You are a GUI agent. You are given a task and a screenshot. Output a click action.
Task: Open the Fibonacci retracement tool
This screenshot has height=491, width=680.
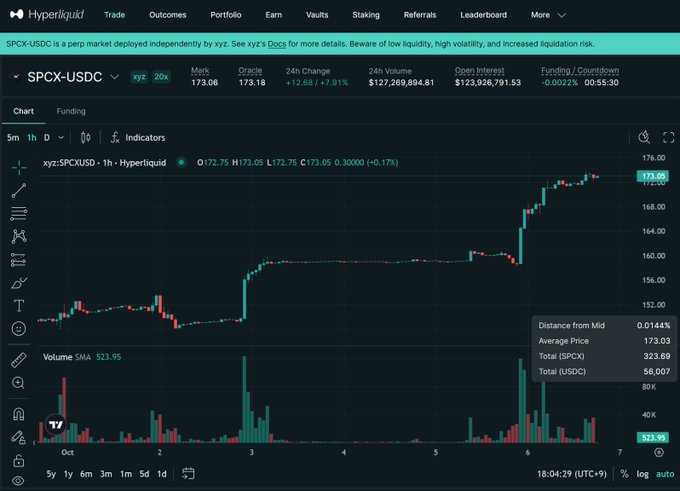(19, 213)
